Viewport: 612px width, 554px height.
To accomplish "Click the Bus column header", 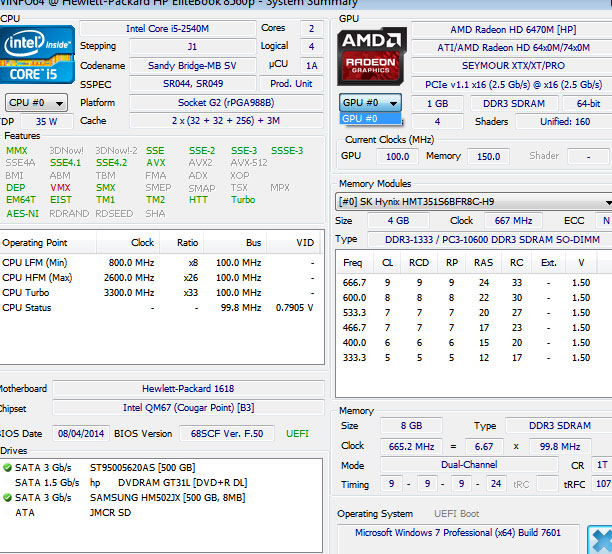I will (x=235, y=243).
